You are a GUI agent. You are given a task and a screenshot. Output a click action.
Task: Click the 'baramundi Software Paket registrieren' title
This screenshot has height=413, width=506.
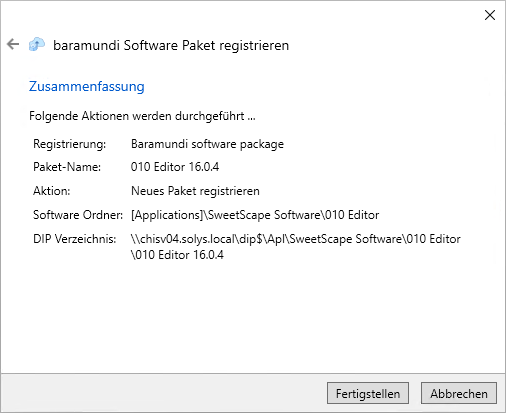pyautogui.click(x=171, y=45)
